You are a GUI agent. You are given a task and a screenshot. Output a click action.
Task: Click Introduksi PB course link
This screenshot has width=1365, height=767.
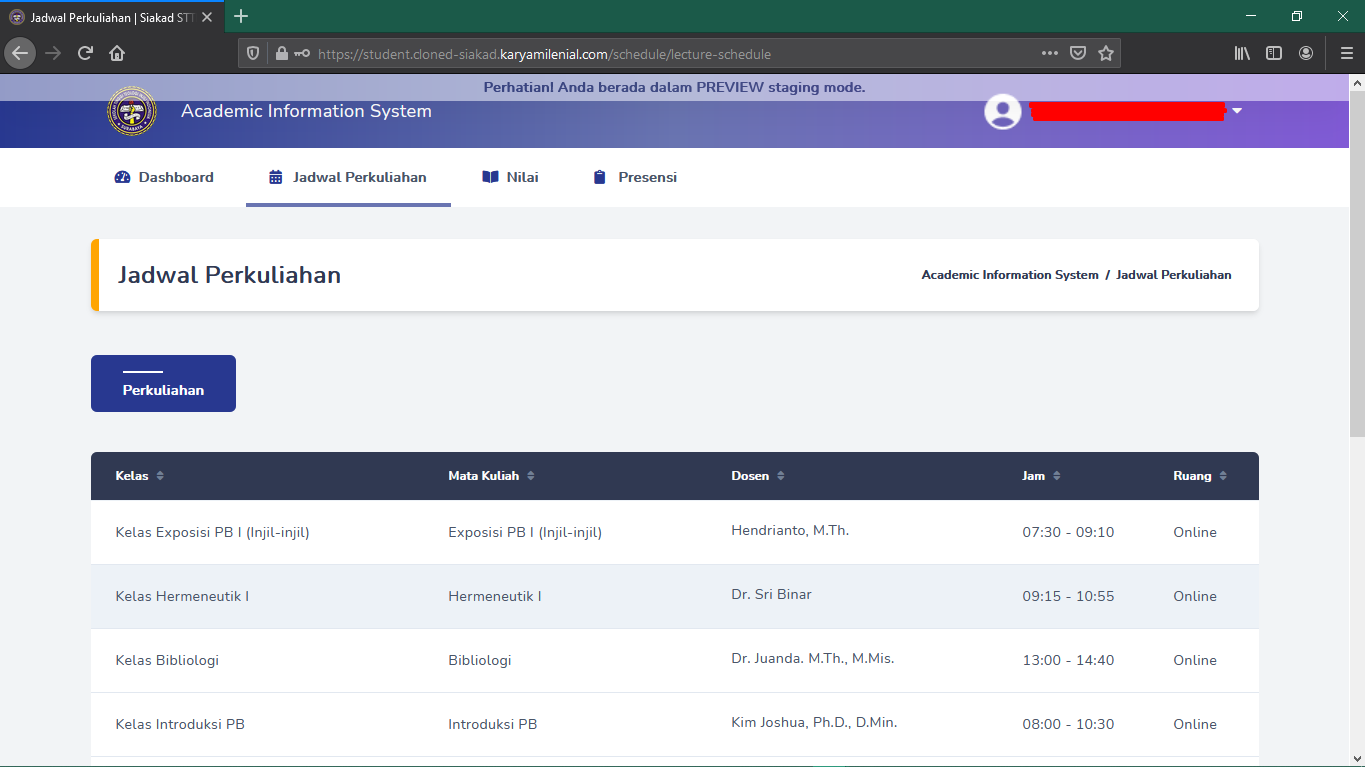(x=493, y=725)
